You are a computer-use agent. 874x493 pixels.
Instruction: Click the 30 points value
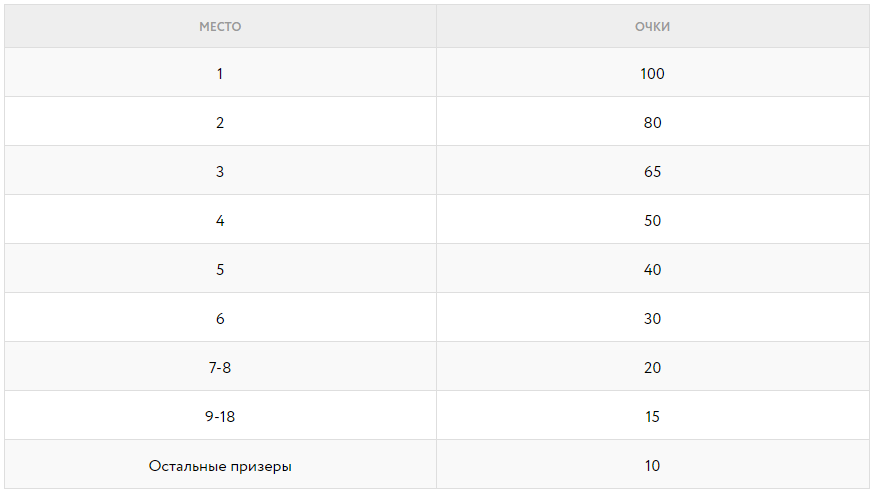pos(652,319)
